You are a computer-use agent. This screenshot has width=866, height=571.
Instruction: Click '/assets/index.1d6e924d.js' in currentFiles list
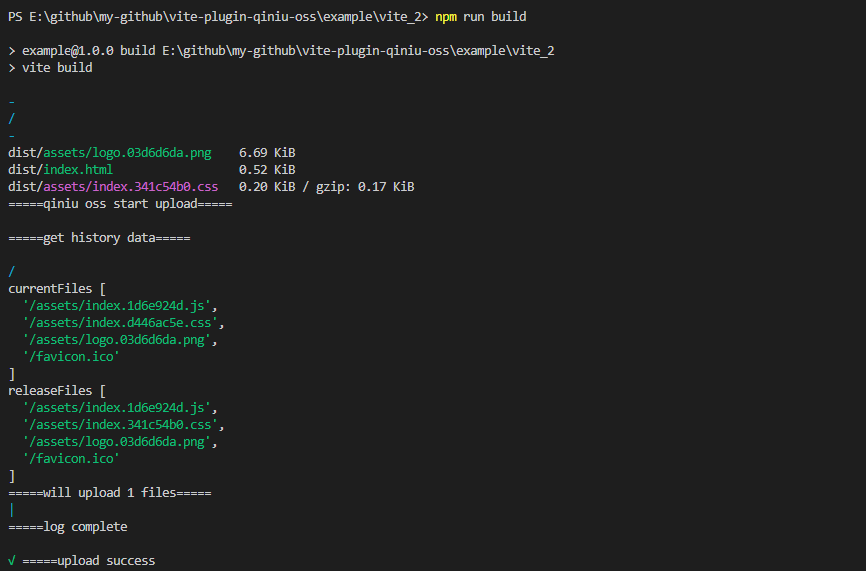[117, 305]
